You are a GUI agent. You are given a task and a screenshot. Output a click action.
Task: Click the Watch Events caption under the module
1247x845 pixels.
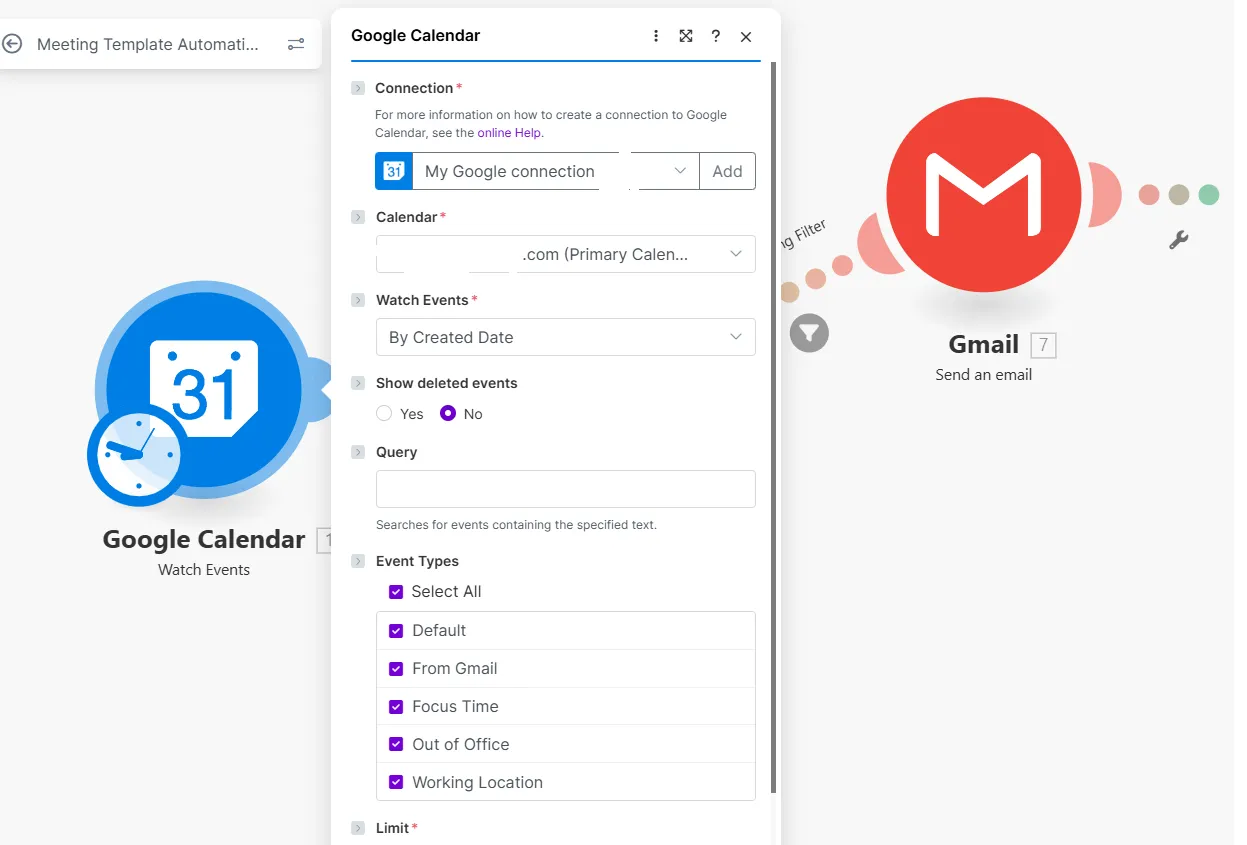(204, 570)
